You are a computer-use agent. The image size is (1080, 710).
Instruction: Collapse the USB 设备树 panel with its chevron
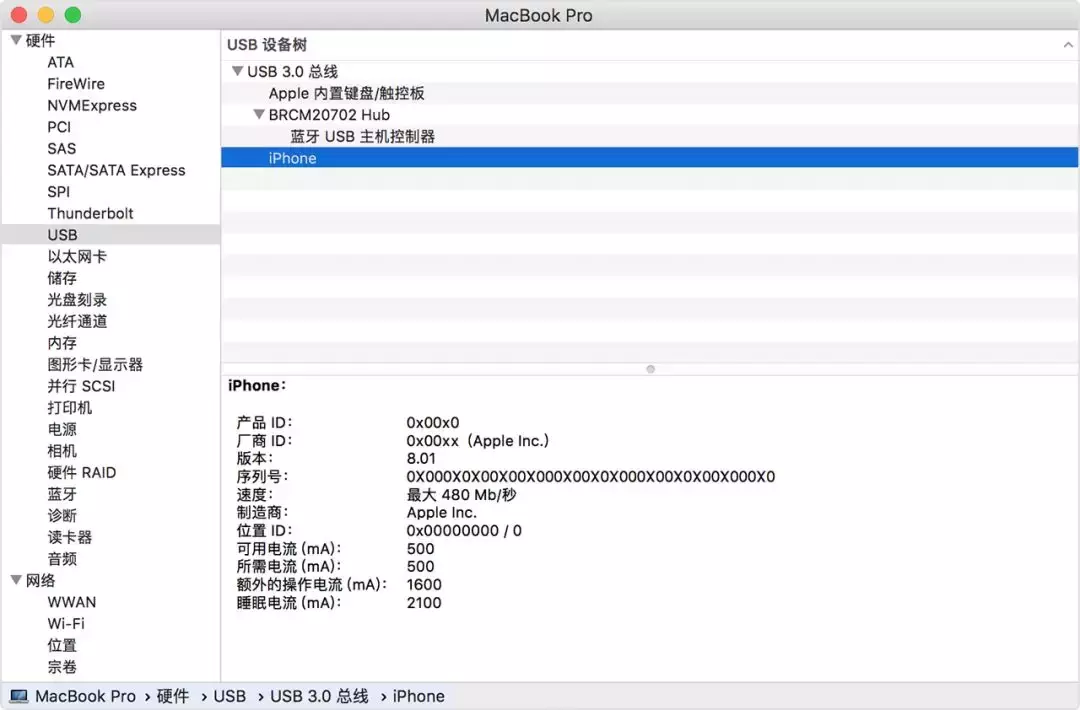1068,44
